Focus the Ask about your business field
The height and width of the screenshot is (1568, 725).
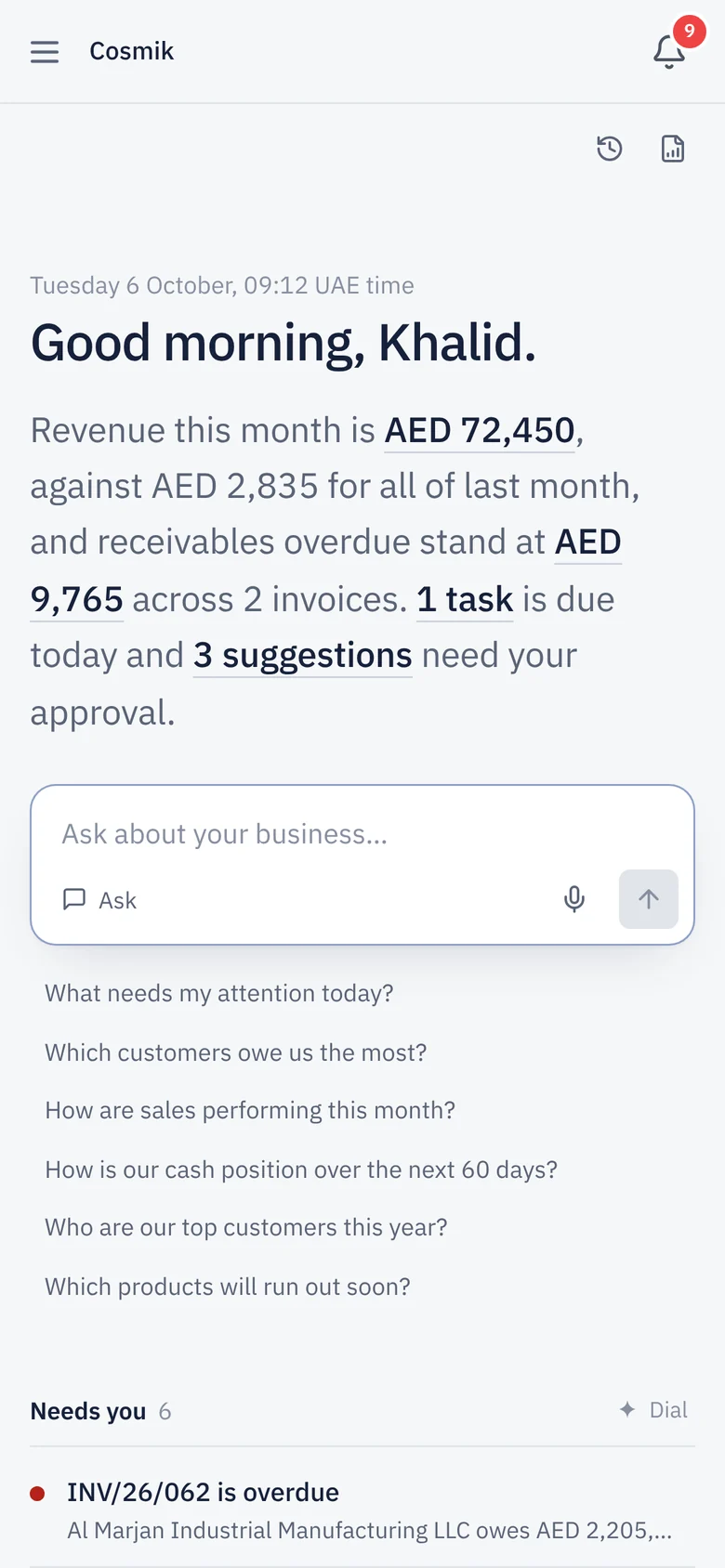[x=362, y=834]
